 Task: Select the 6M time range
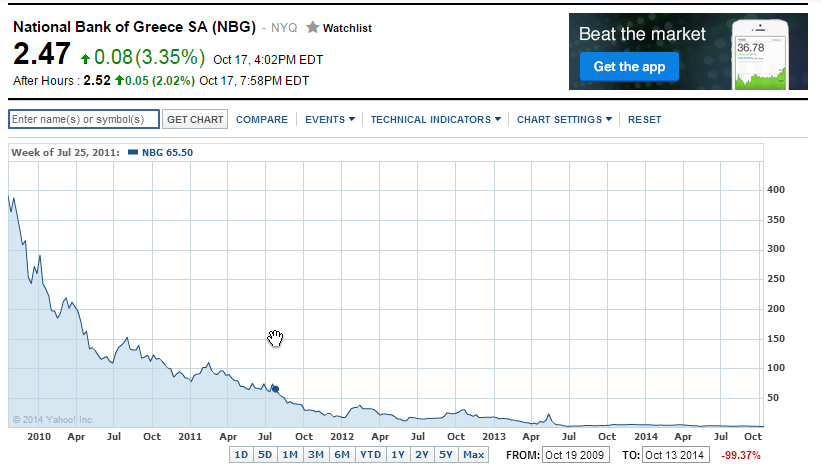342,454
